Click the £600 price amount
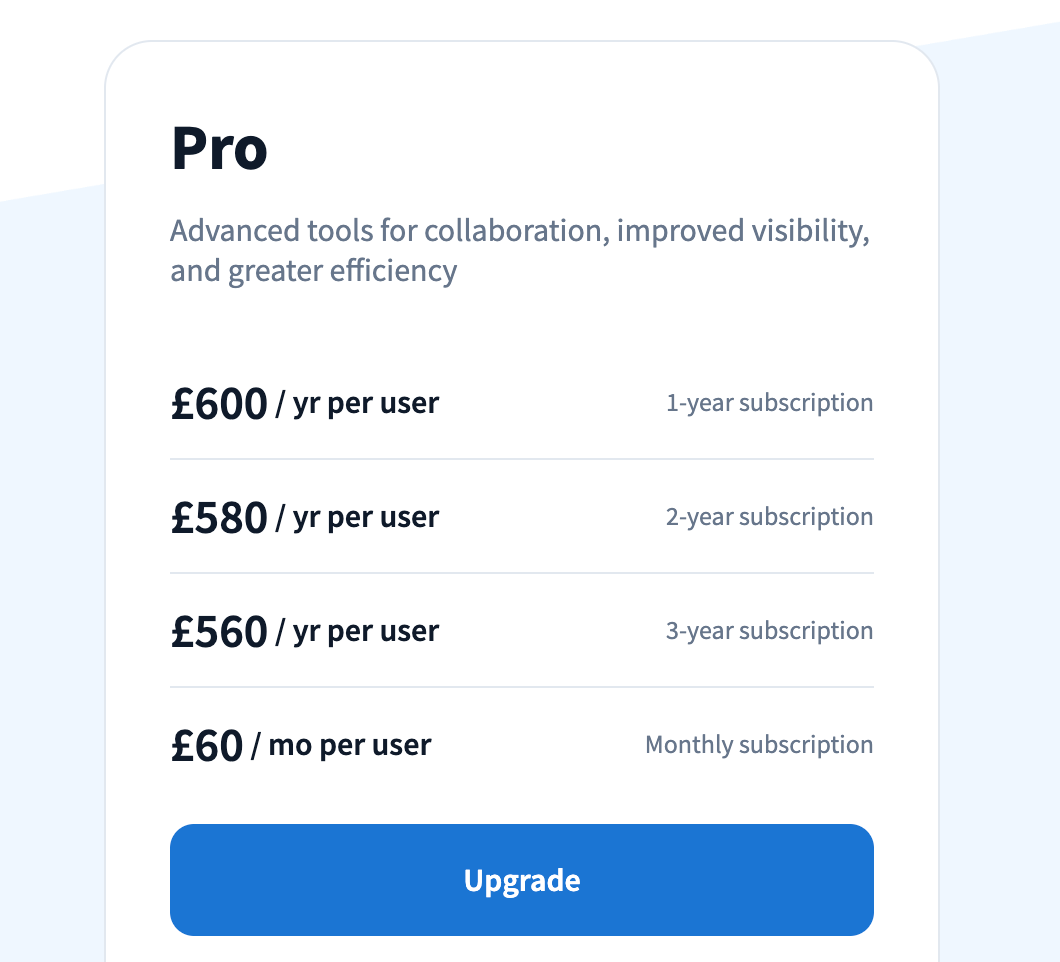 (219, 404)
